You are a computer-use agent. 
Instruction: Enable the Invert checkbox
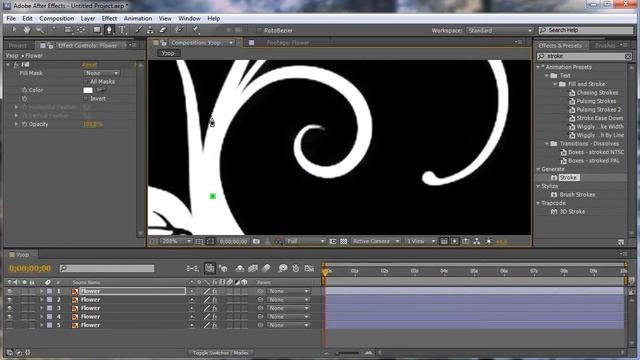pos(86,99)
